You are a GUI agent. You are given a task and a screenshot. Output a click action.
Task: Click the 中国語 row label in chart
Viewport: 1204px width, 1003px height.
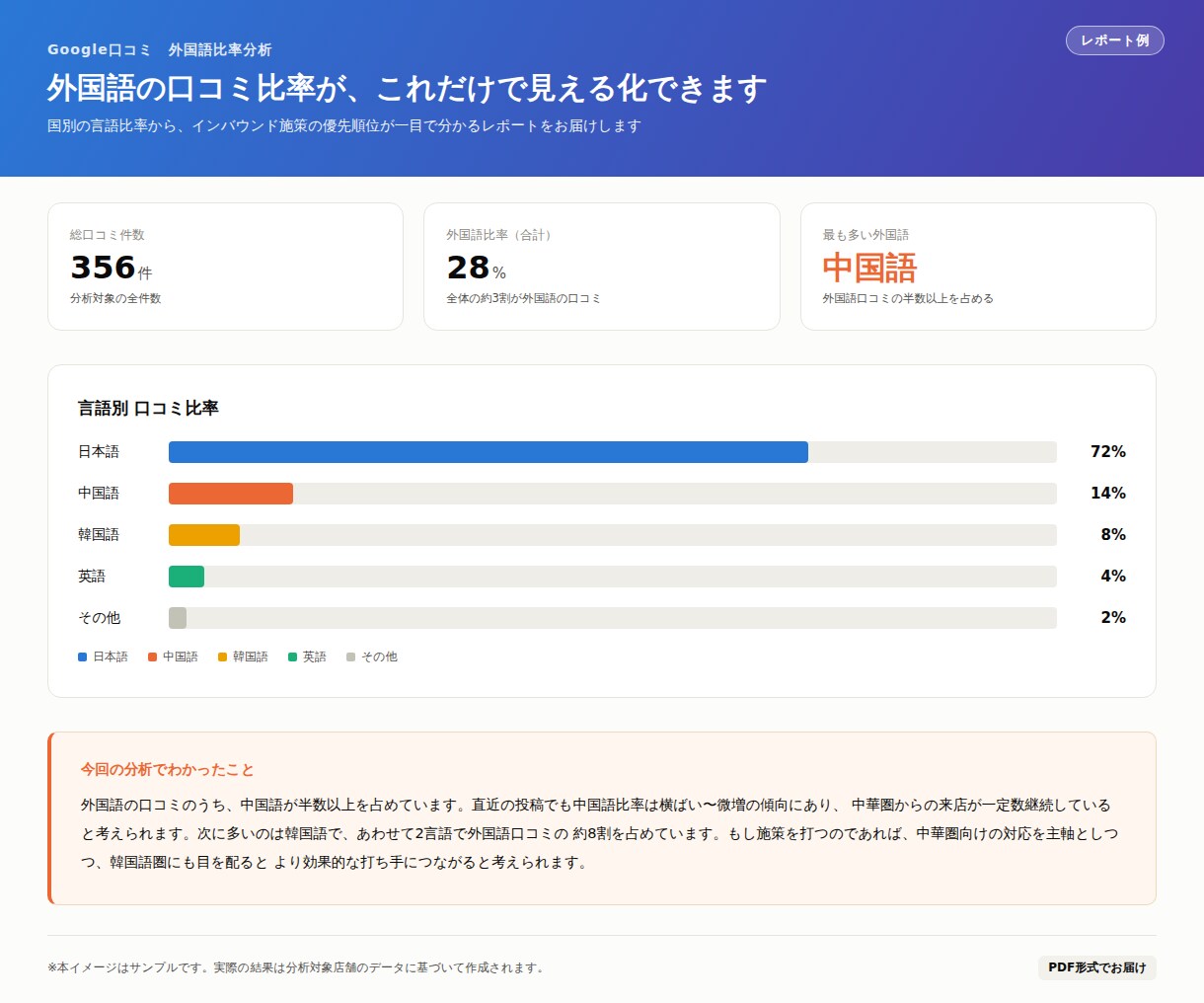pyautogui.click(x=99, y=493)
